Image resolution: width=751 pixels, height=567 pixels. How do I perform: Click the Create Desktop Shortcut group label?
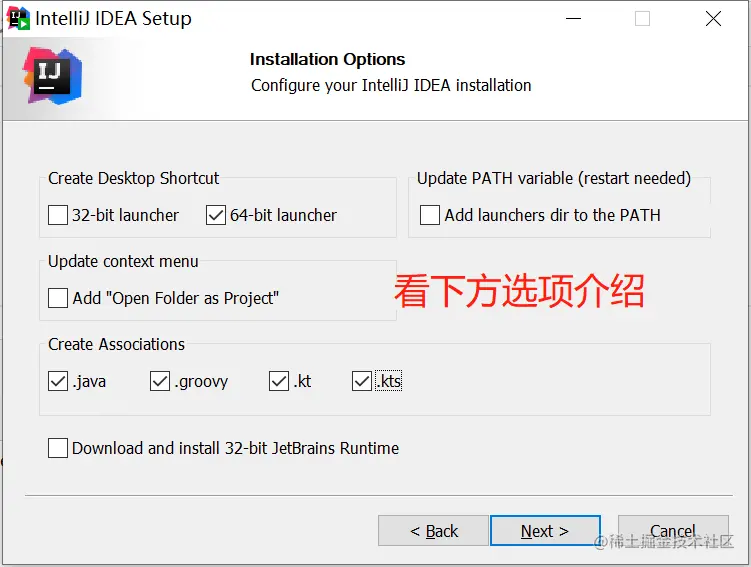134,178
